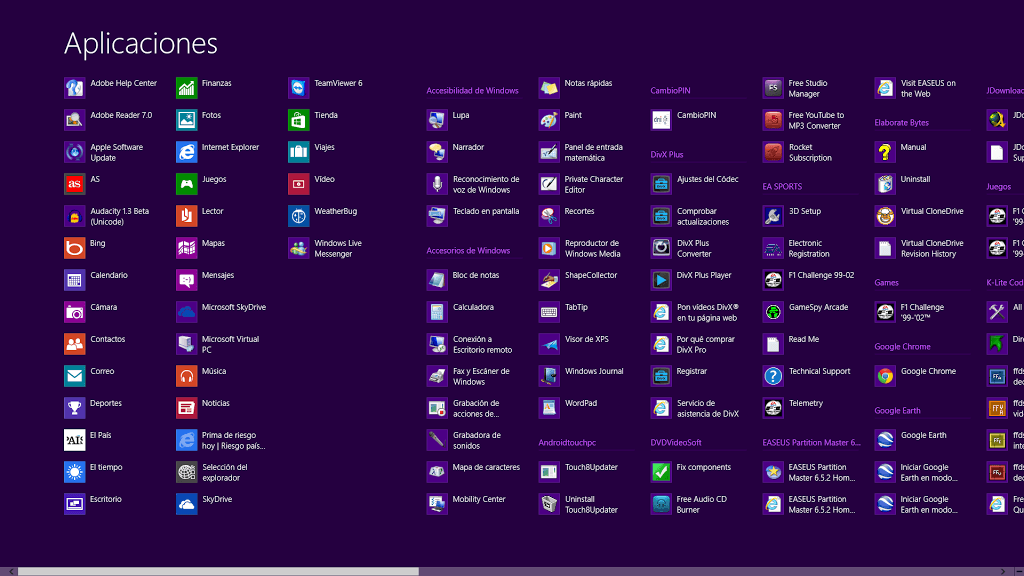Open the Viajes suitcase icon
This screenshot has width=1024, height=576.
(x=298, y=152)
